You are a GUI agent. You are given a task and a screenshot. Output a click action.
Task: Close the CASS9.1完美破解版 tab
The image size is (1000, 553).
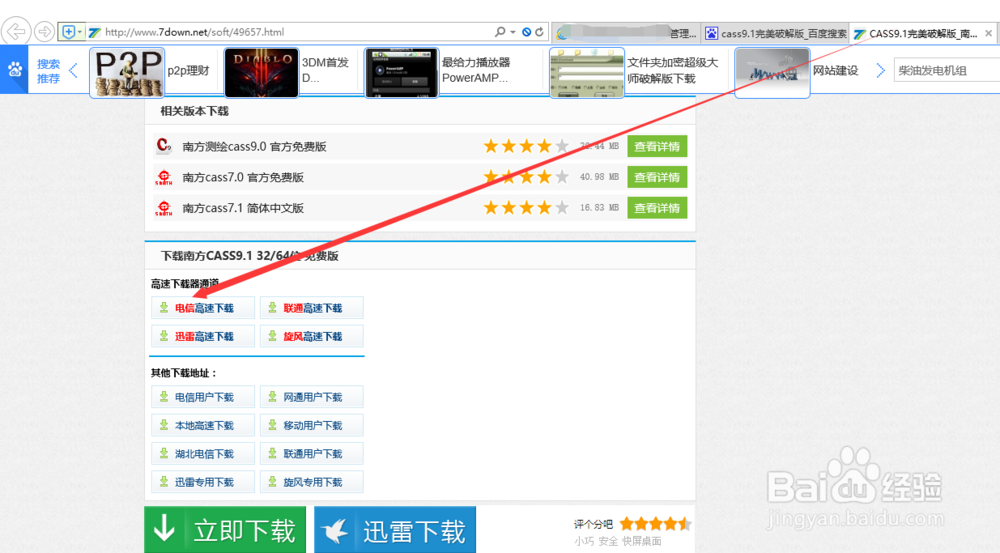click(989, 33)
